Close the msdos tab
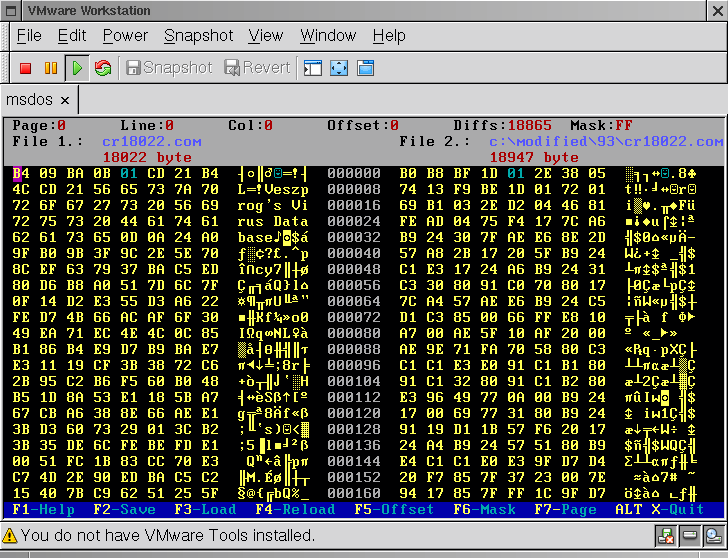The height and width of the screenshot is (558, 728). (x=65, y=100)
